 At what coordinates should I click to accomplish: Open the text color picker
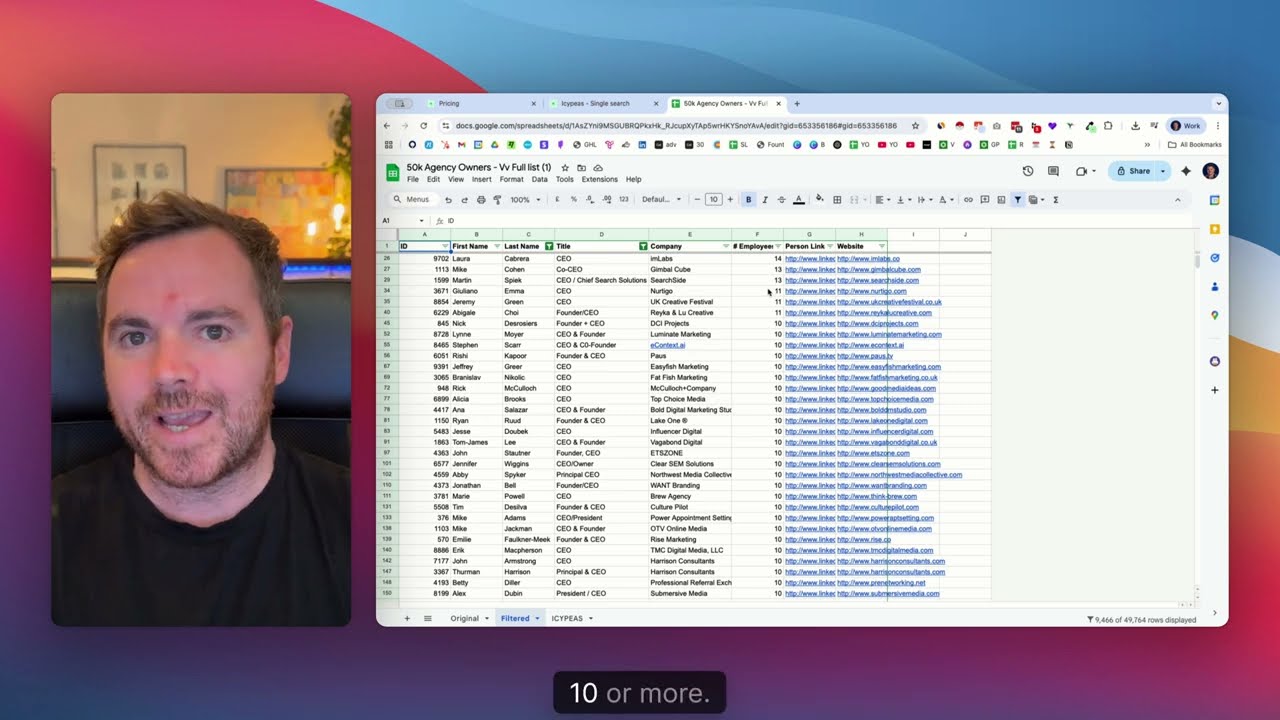point(798,200)
